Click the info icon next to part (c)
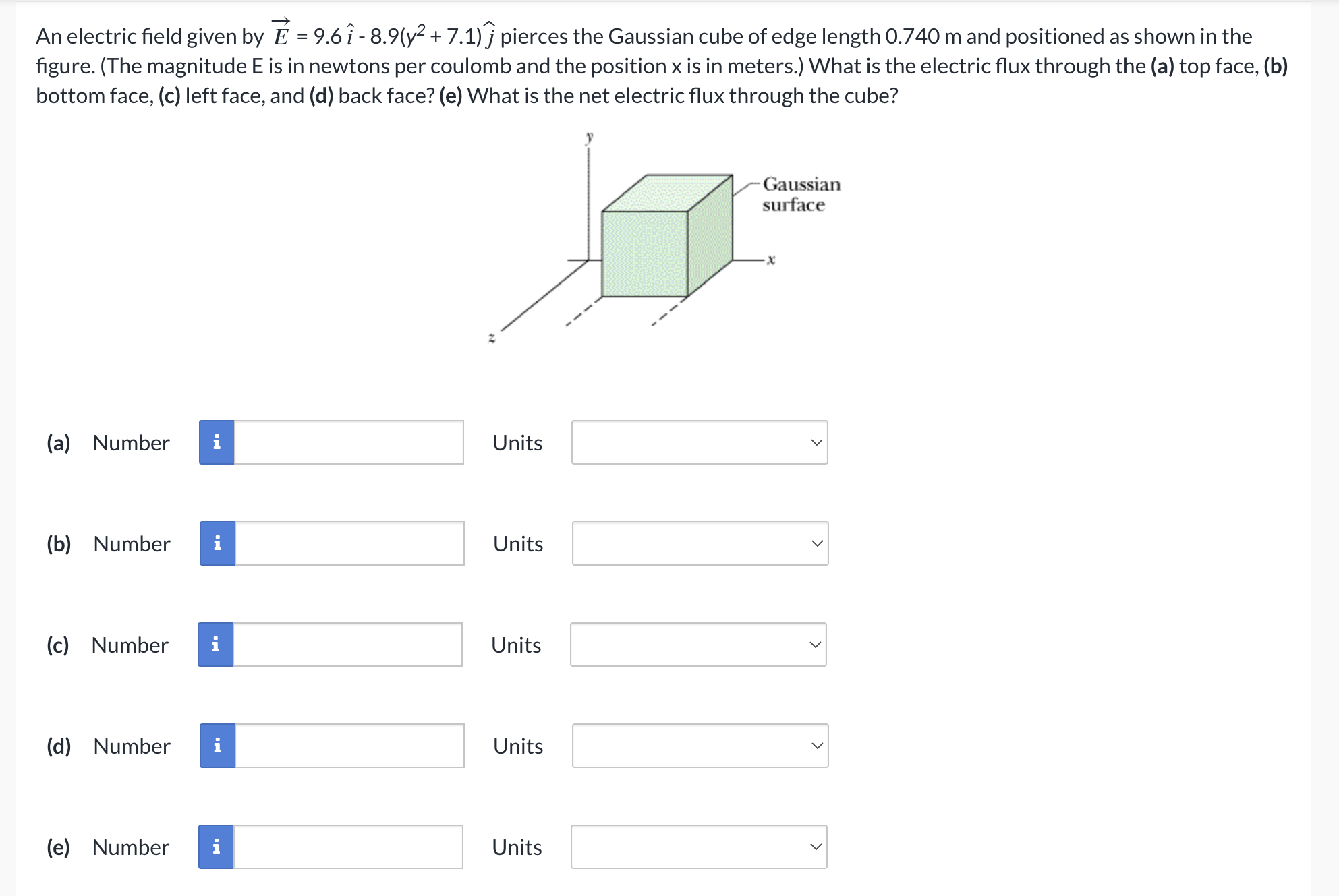This screenshot has height=896, width=1339. (x=216, y=645)
